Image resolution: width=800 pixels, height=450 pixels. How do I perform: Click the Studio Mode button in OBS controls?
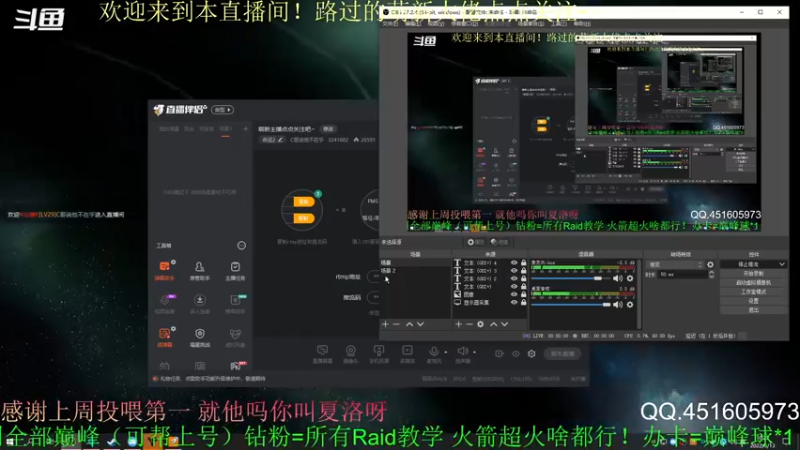(753, 292)
